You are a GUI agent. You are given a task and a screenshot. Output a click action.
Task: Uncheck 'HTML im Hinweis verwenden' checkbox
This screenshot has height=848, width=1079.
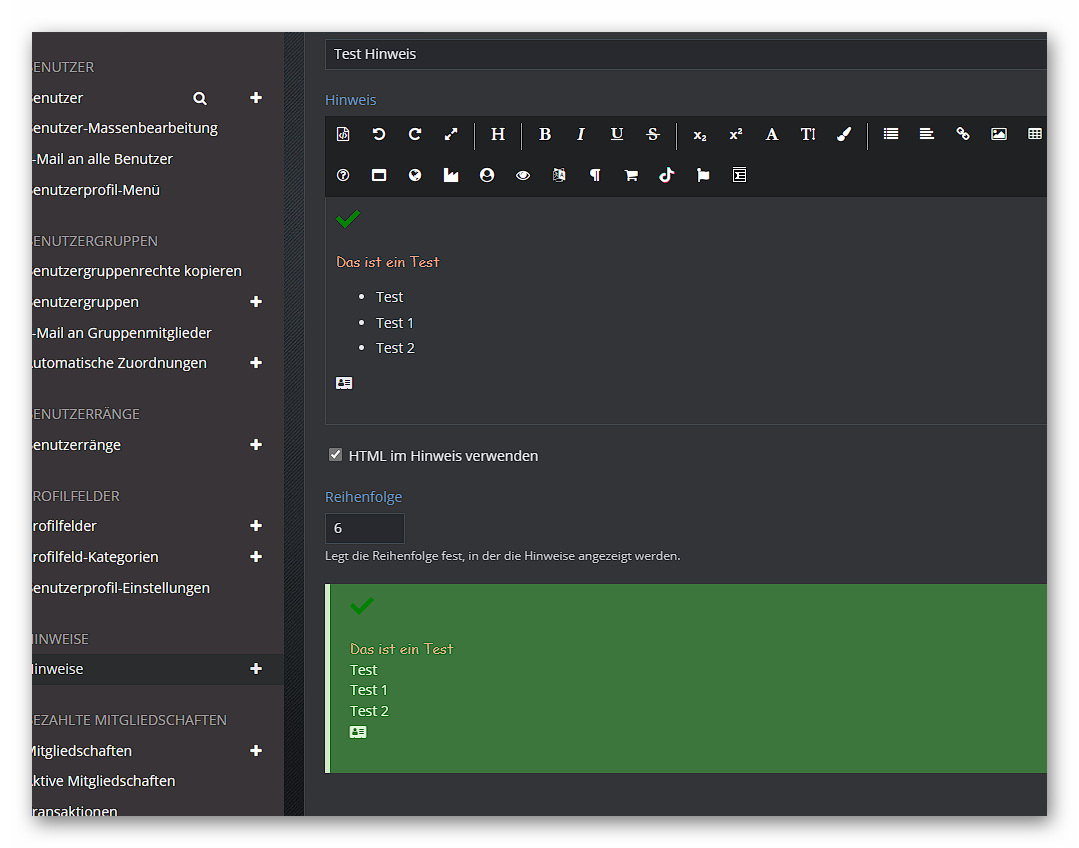336,455
